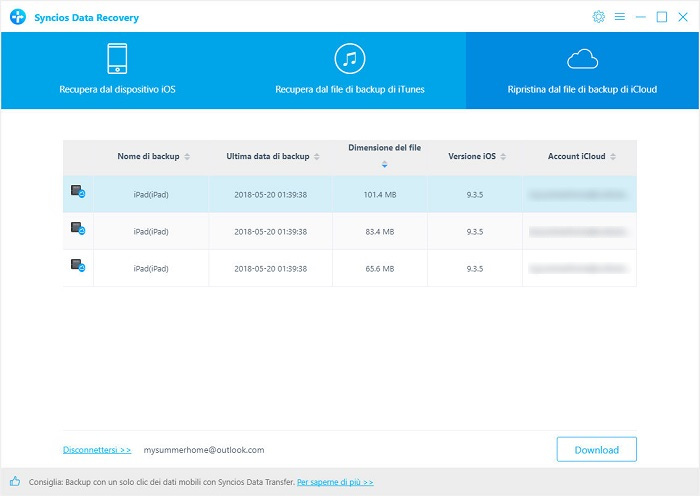The height and width of the screenshot is (496, 700).
Task: Click the iTunes music note icon
Action: point(350,58)
